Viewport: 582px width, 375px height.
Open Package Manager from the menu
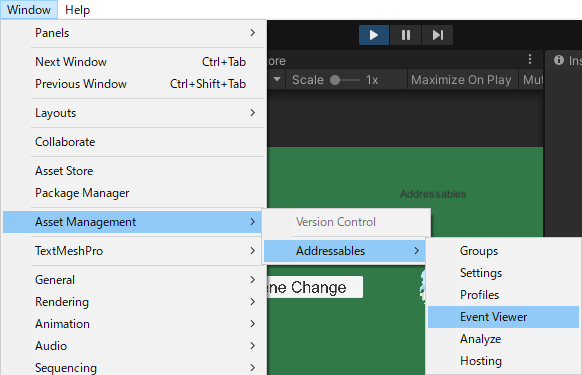tap(134, 193)
